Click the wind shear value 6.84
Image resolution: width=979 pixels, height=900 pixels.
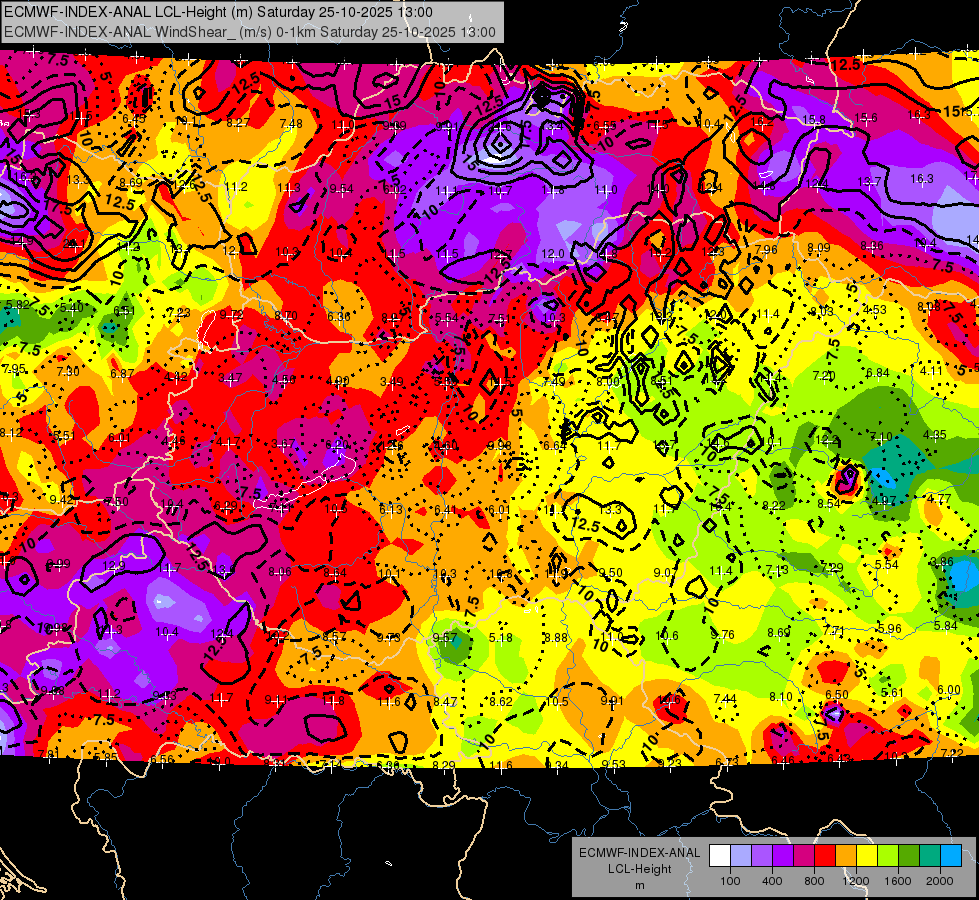pyautogui.click(x=877, y=373)
